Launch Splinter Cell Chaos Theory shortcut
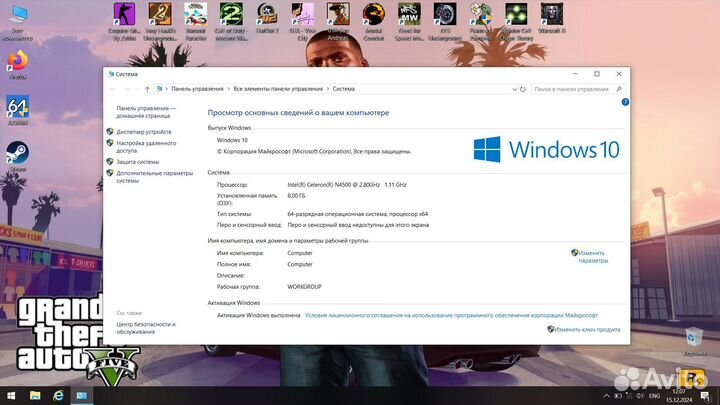720x405 pixels. click(517, 21)
